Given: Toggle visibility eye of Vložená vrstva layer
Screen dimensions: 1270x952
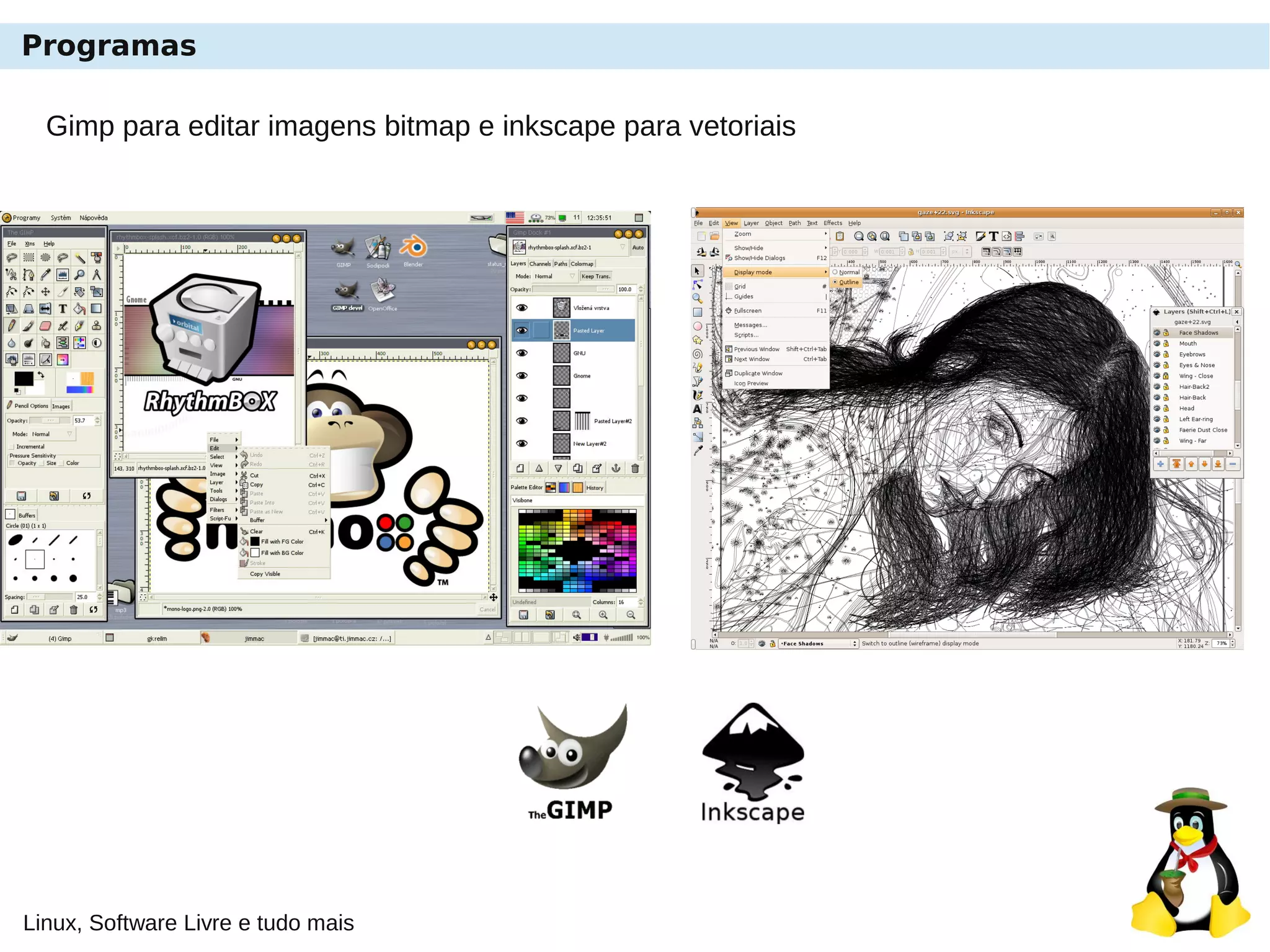Looking at the screenshot, I should 522,308.
